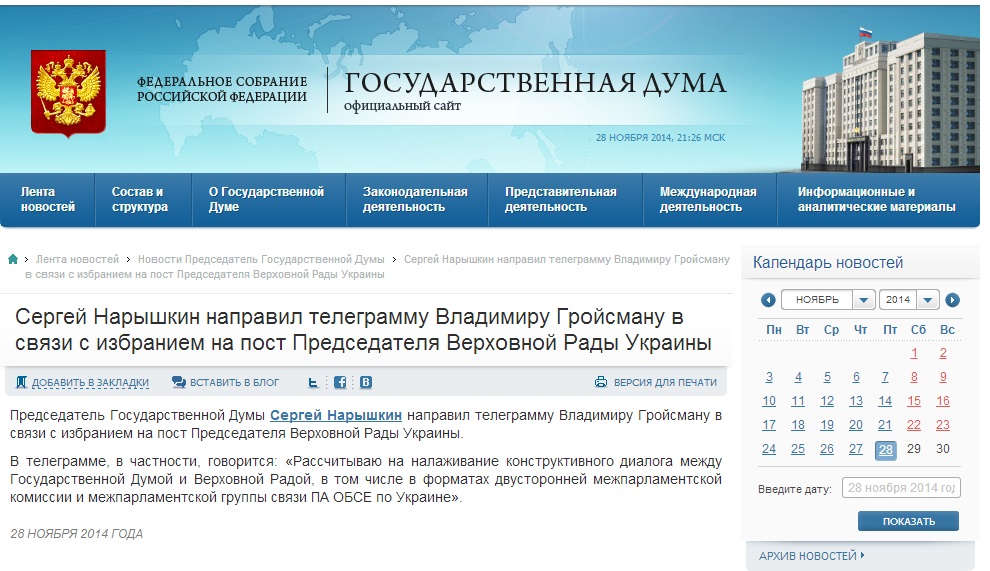This screenshot has width=990, height=571.
Task: Click the ПОКАЗАТЬ button
Action: click(908, 521)
